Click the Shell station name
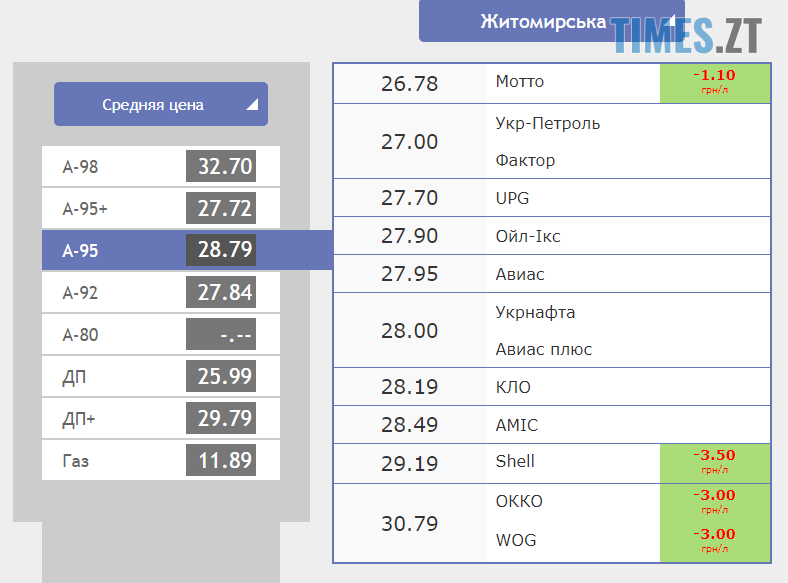This screenshot has width=788, height=583. click(x=515, y=461)
